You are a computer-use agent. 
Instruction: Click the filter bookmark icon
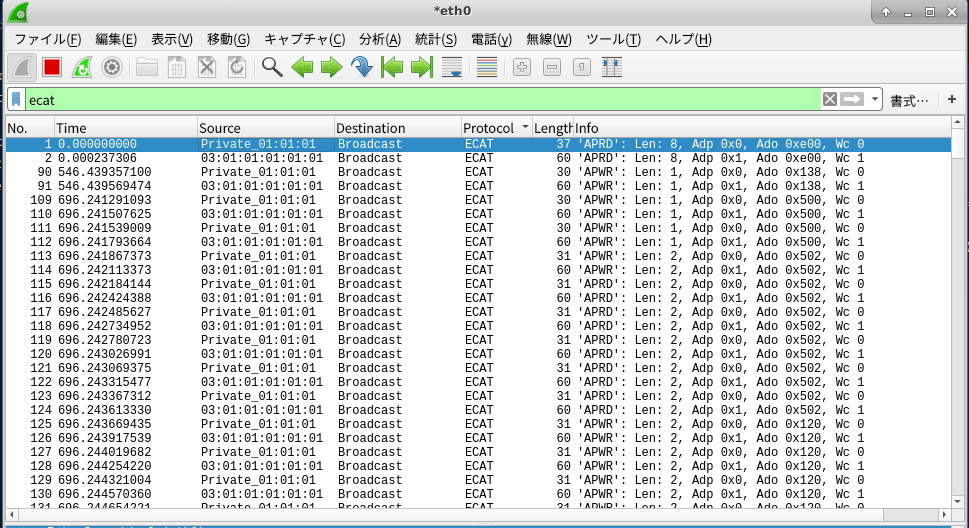(x=16, y=100)
